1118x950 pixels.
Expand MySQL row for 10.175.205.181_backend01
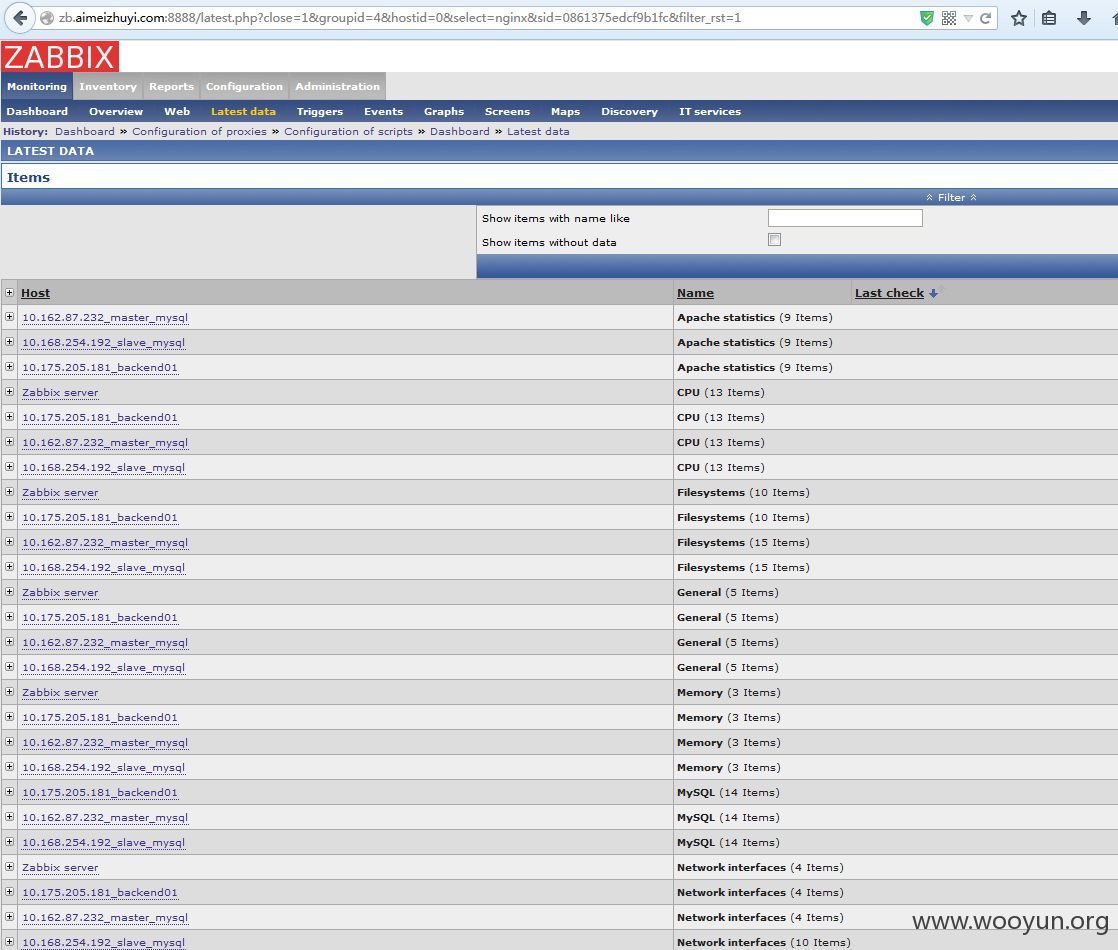click(9, 792)
